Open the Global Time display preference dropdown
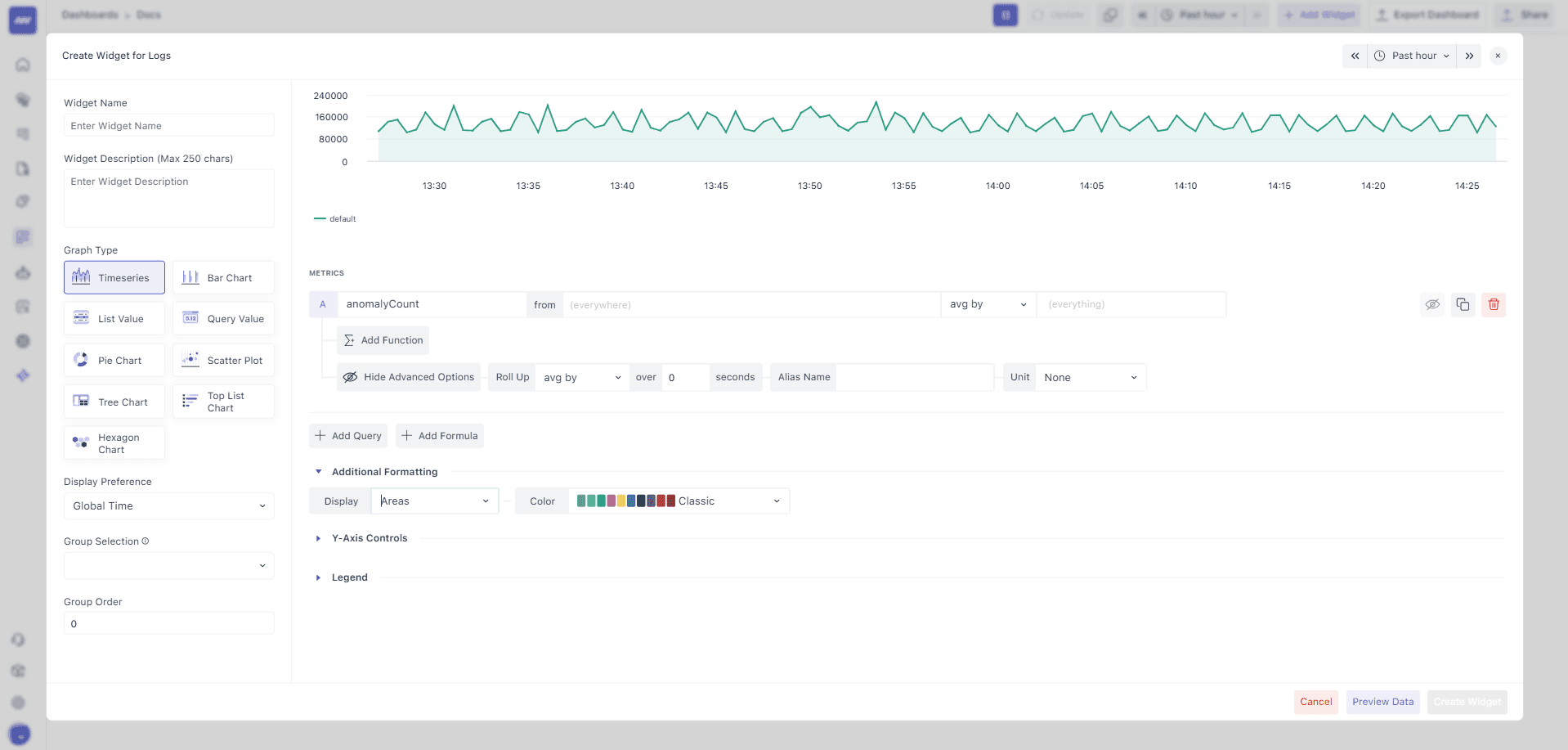This screenshot has width=1568, height=750. pos(168,505)
